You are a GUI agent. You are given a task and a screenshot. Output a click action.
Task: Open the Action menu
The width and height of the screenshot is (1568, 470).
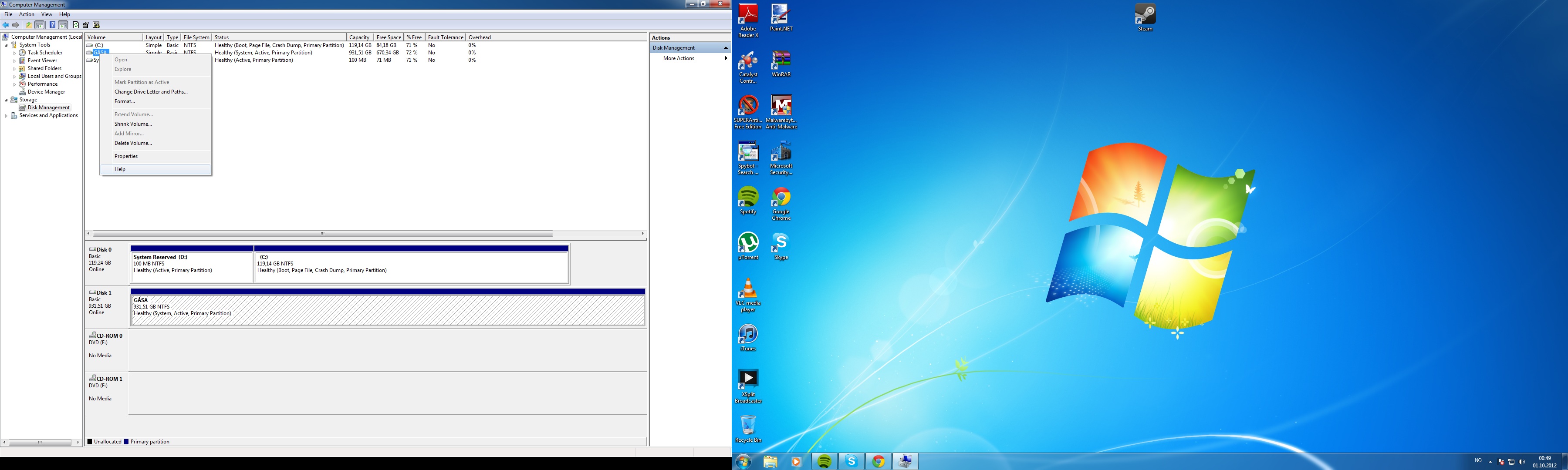[x=27, y=15]
